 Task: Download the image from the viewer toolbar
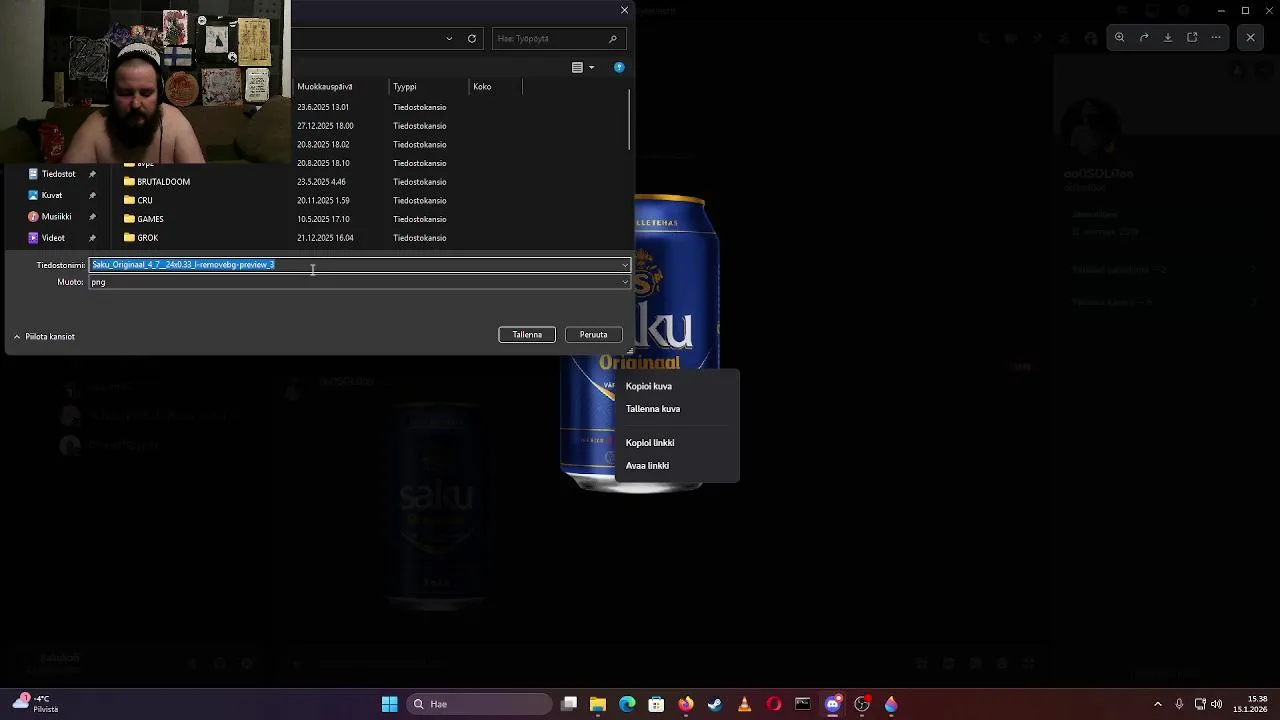pyautogui.click(x=1168, y=38)
